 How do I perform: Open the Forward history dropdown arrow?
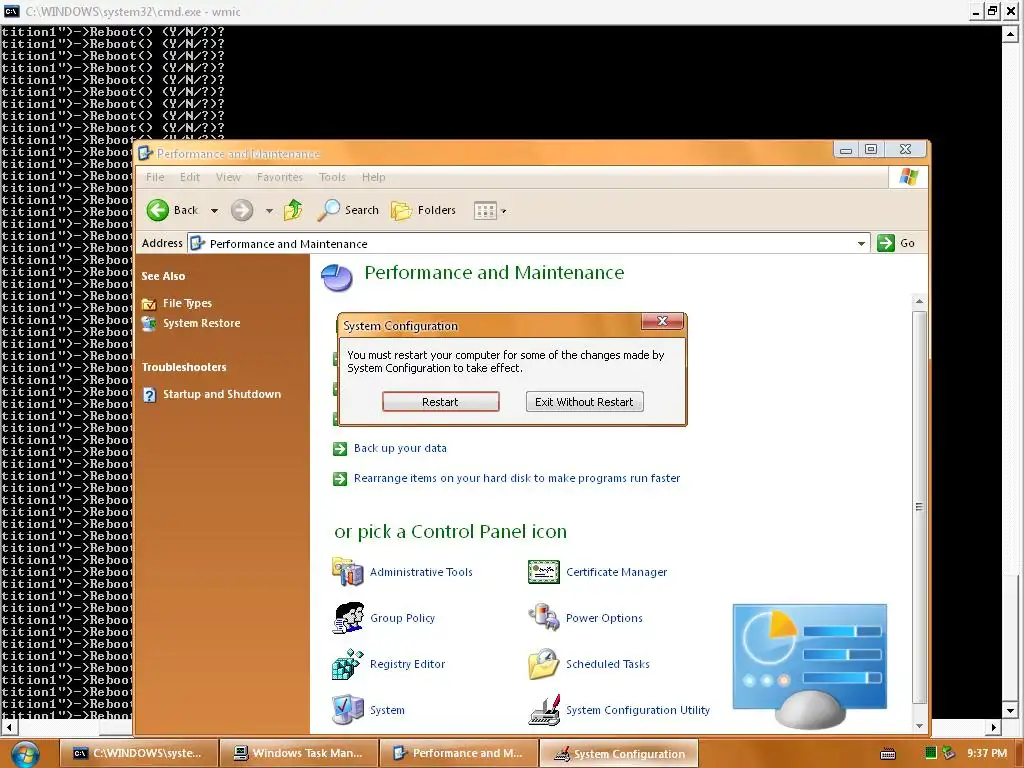269,210
